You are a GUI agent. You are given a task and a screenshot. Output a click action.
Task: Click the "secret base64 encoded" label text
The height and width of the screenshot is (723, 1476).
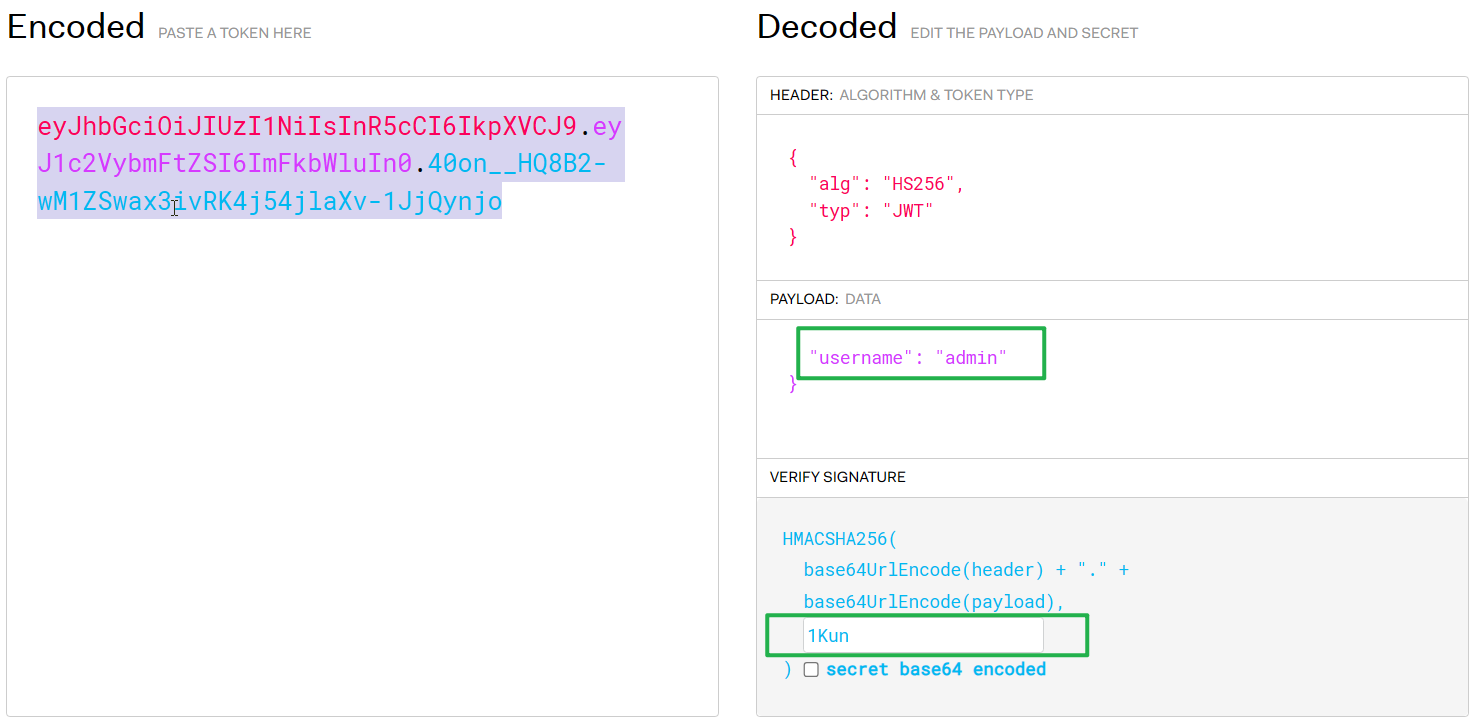point(935,670)
